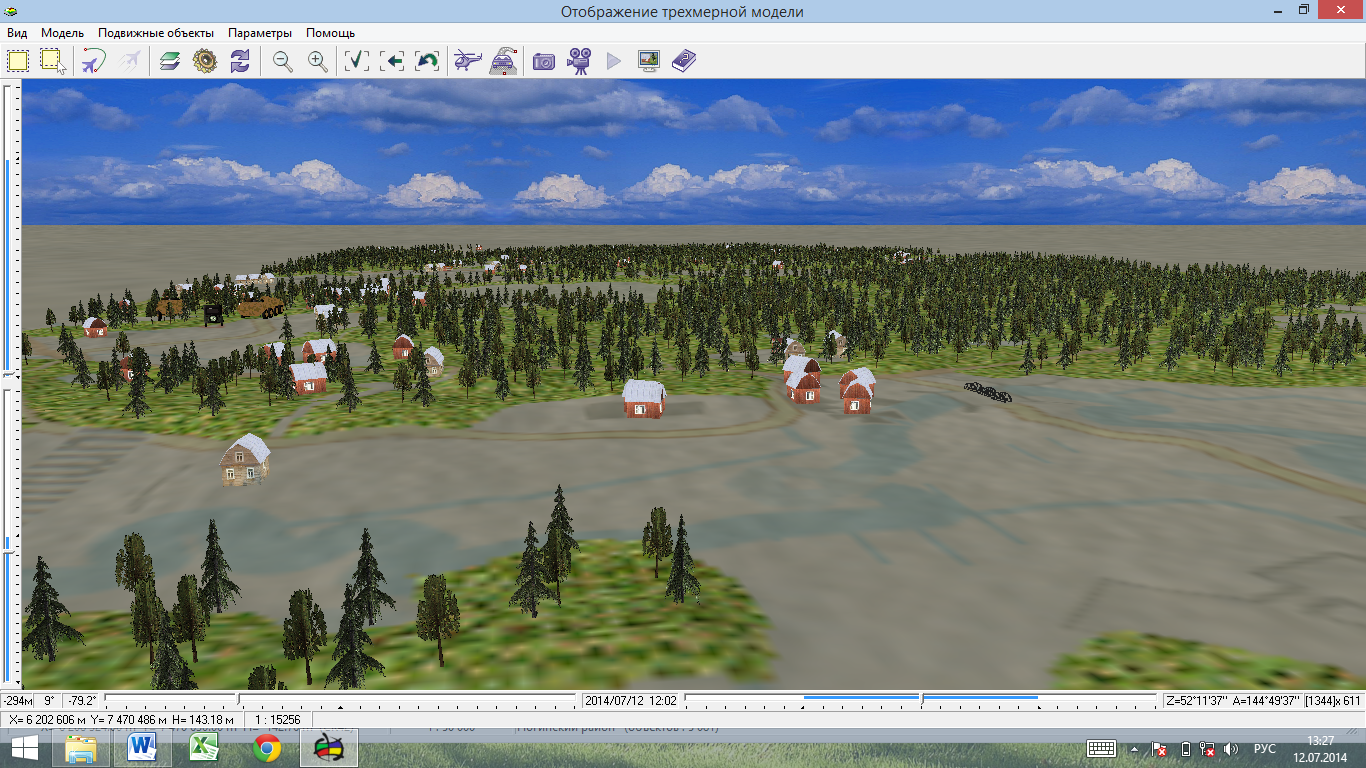The image size is (1366, 768).
Task: Click the 9° status value
Action: (x=49, y=701)
